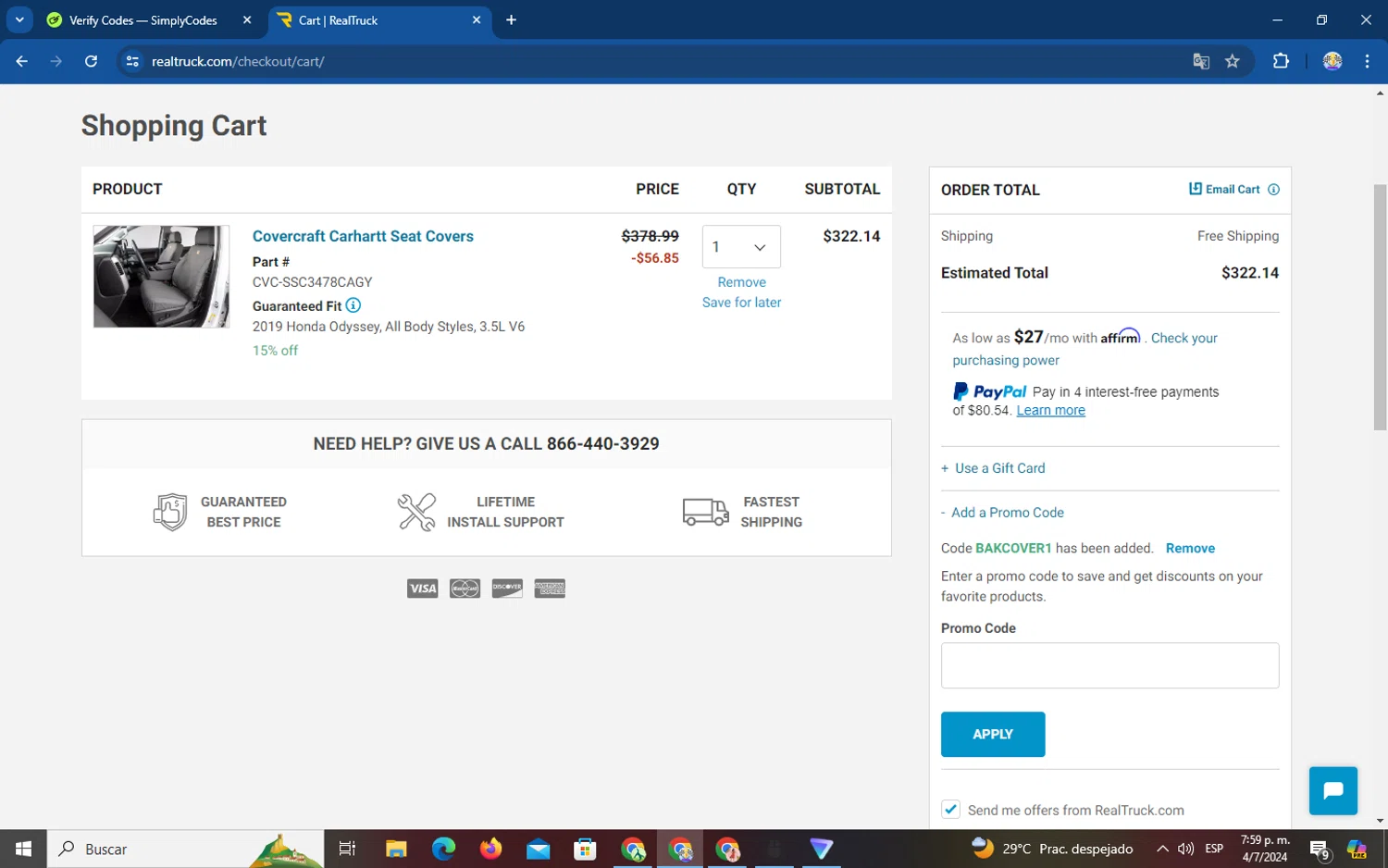Close the Cart RealTruck tab

[477, 19]
